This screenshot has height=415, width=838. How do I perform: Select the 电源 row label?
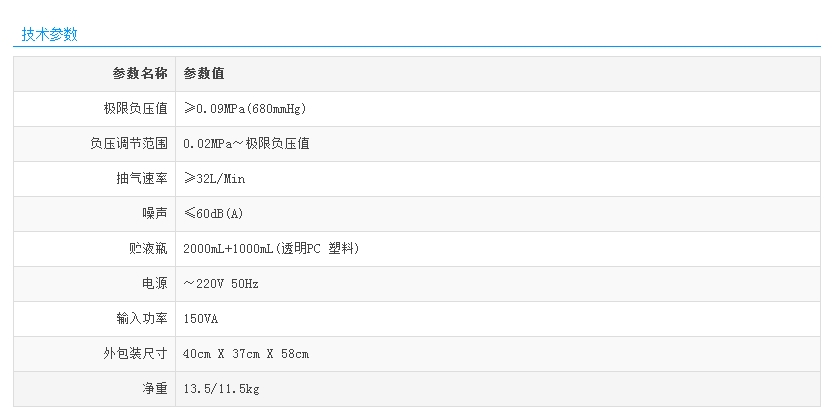pos(154,283)
